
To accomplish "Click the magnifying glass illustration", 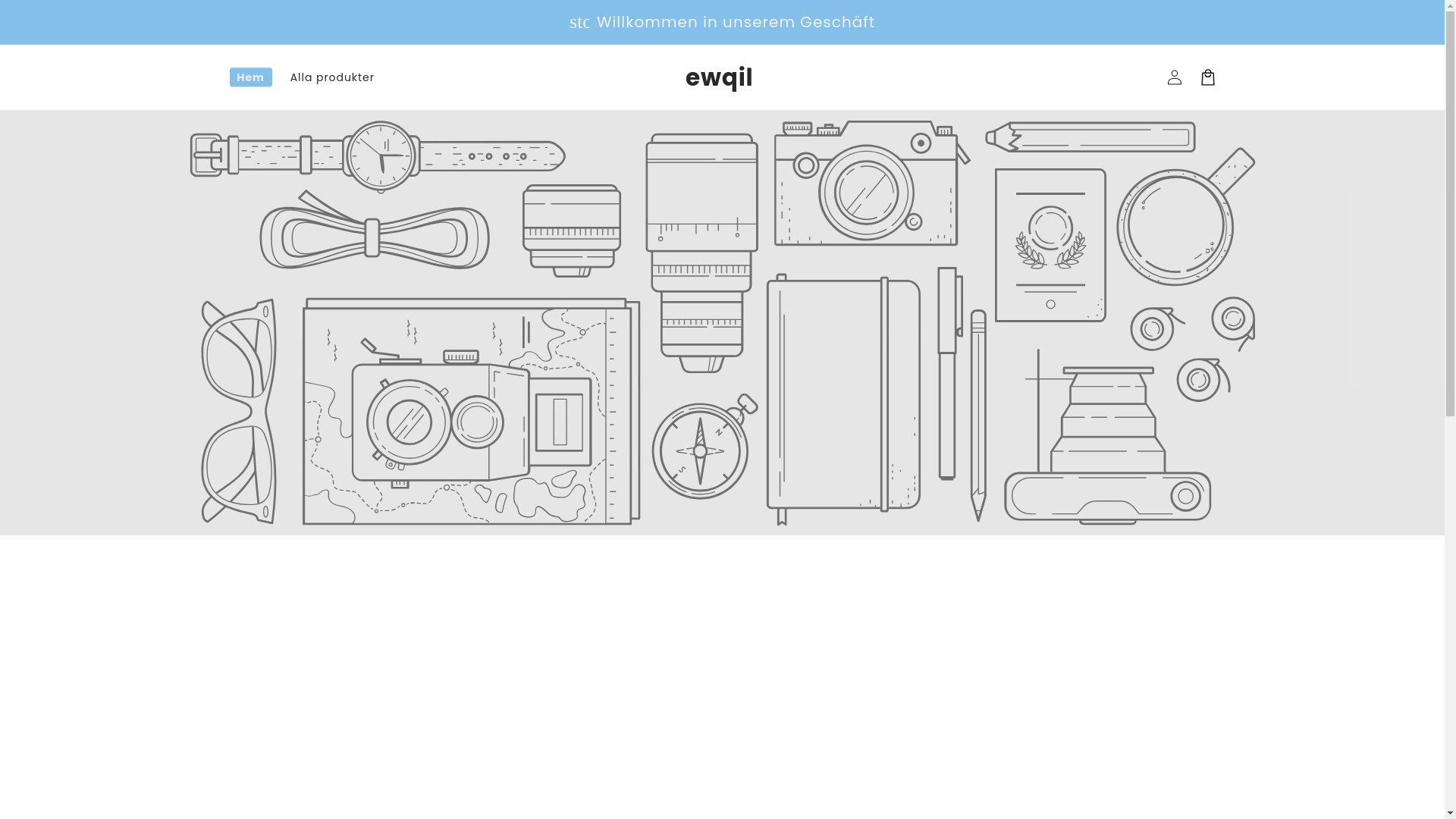I will (x=1175, y=226).
